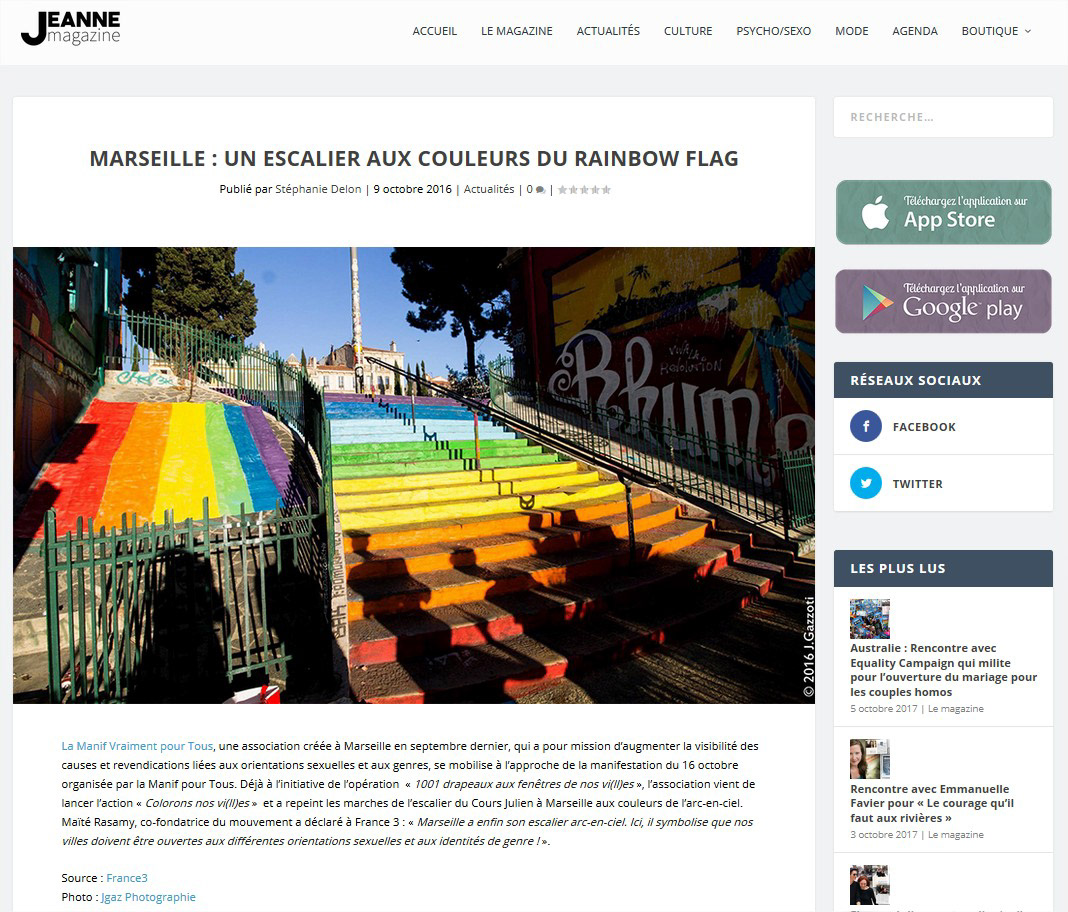Rate the article with the star rating
Image resolution: width=1068 pixels, height=912 pixels.
tap(584, 190)
